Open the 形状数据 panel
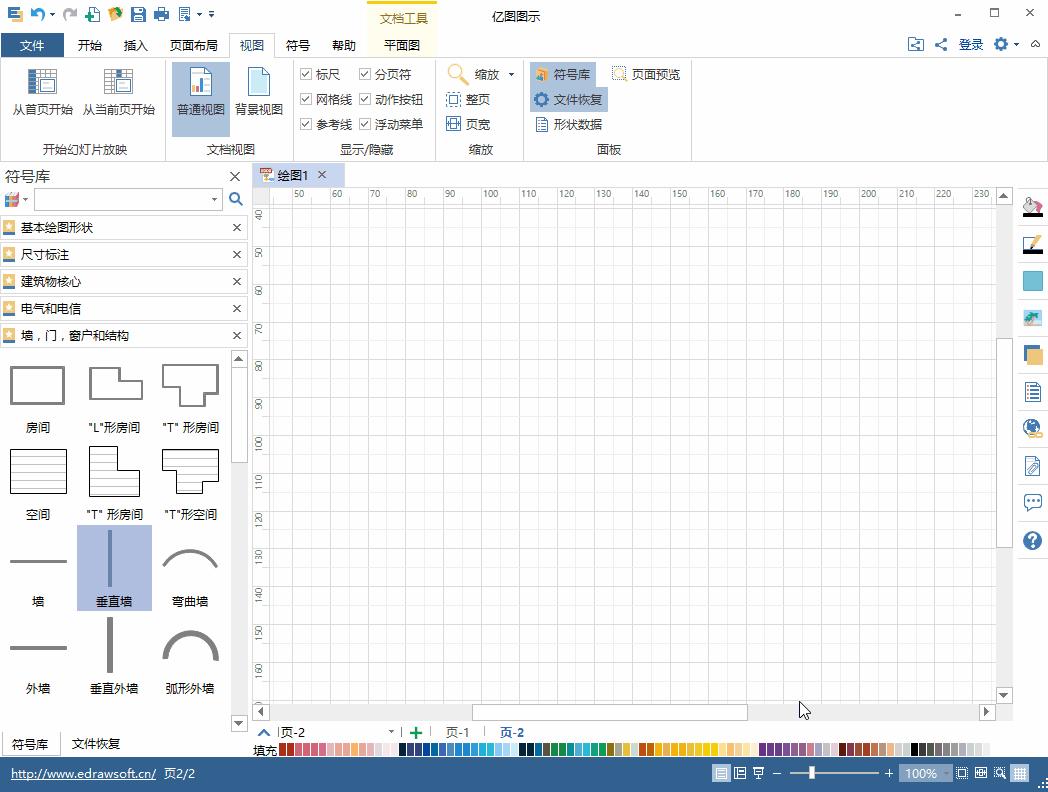The image size is (1048, 792). click(569, 124)
